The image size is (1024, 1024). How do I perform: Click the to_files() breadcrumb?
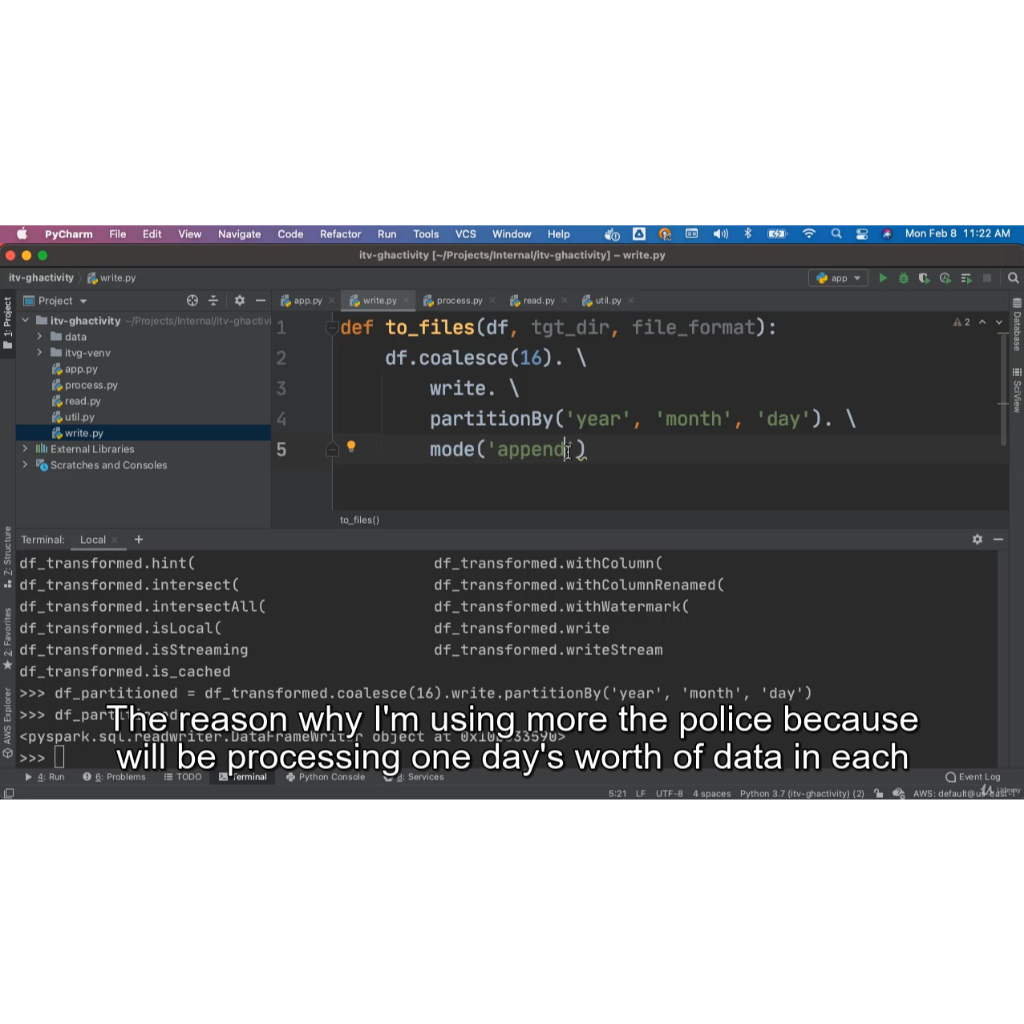[359, 520]
